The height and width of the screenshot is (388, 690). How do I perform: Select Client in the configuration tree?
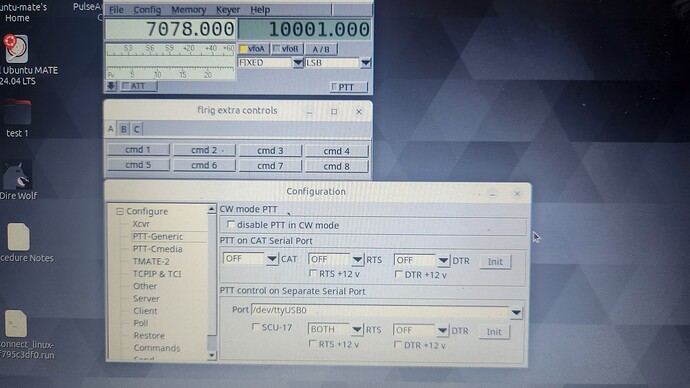point(145,311)
